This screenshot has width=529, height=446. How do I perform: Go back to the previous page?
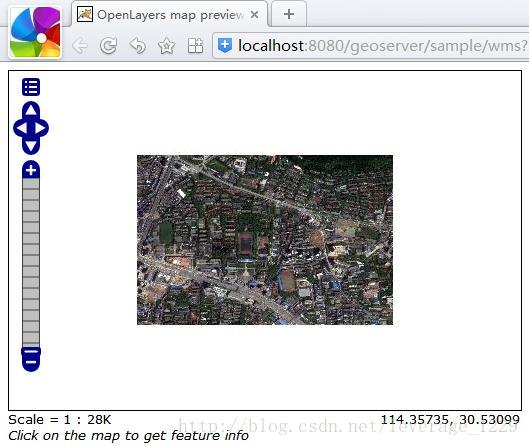click(80, 46)
